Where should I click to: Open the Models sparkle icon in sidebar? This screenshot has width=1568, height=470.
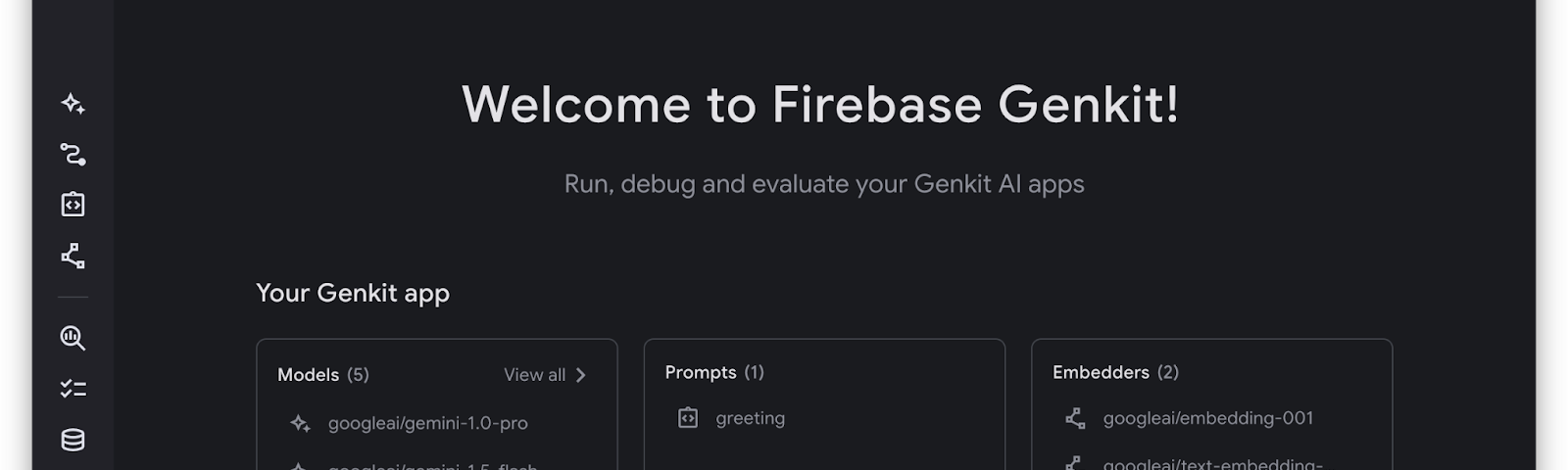pyautogui.click(x=73, y=104)
